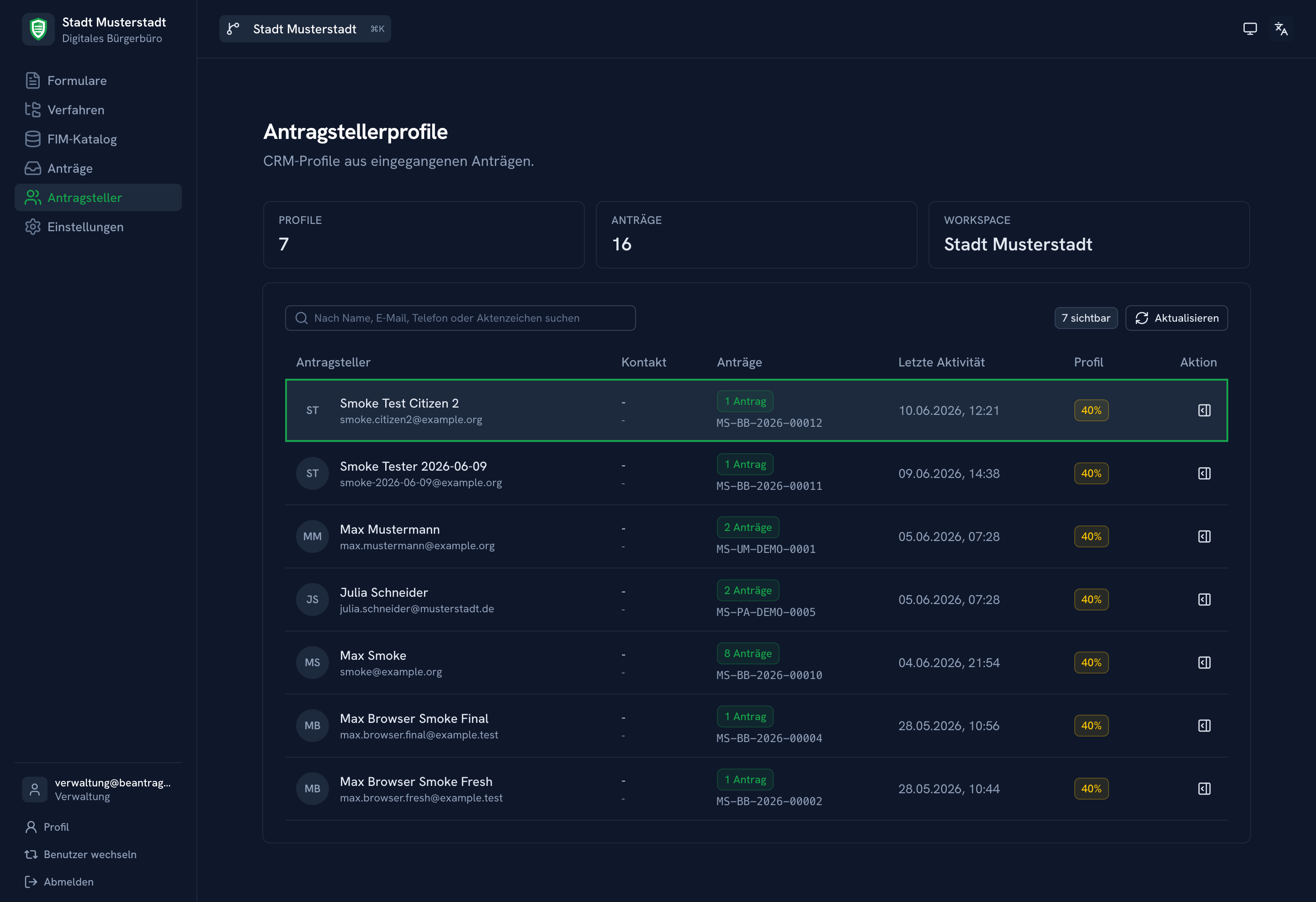Open details panel for Max Browser Smoke Final

tap(1205, 725)
